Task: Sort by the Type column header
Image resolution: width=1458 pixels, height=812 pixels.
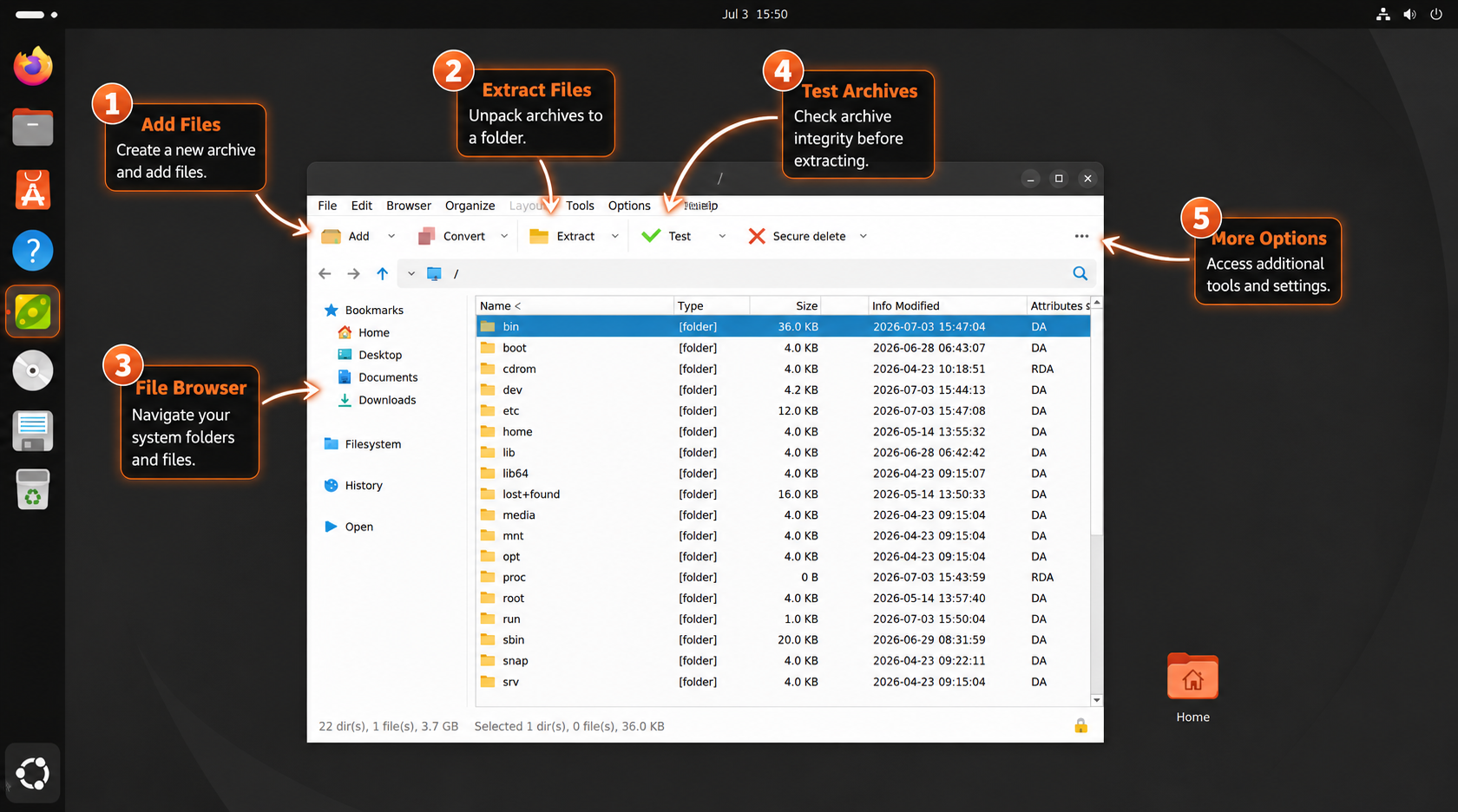Action: [712, 305]
